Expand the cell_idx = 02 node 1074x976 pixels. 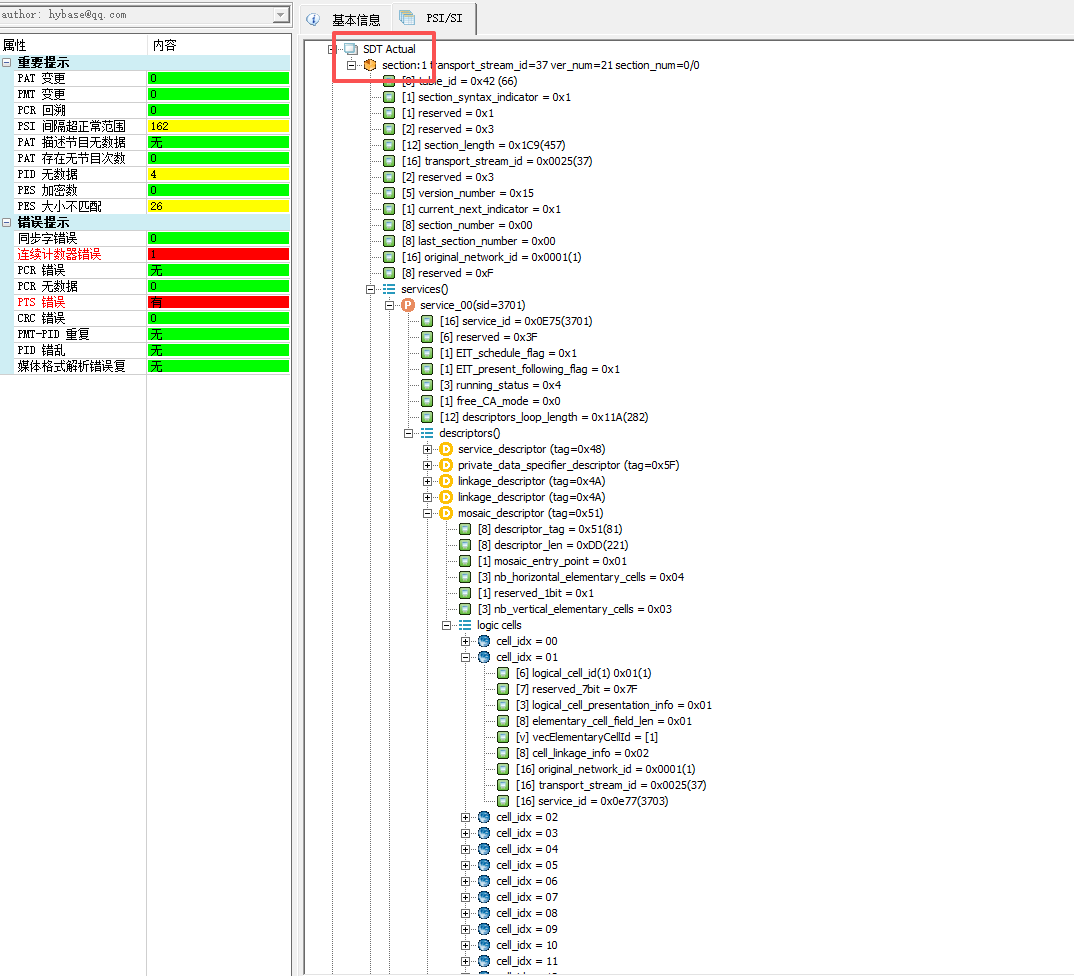pyautogui.click(x=466, y=817)
